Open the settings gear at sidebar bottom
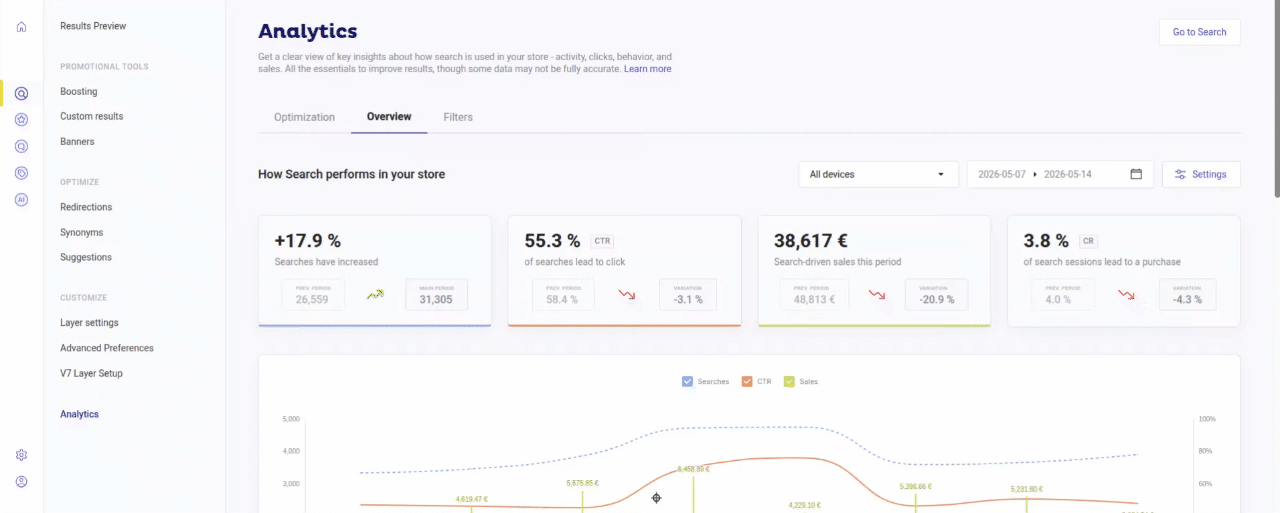The height and width of the screenshot is (513, 1280). tap(21, 455)
